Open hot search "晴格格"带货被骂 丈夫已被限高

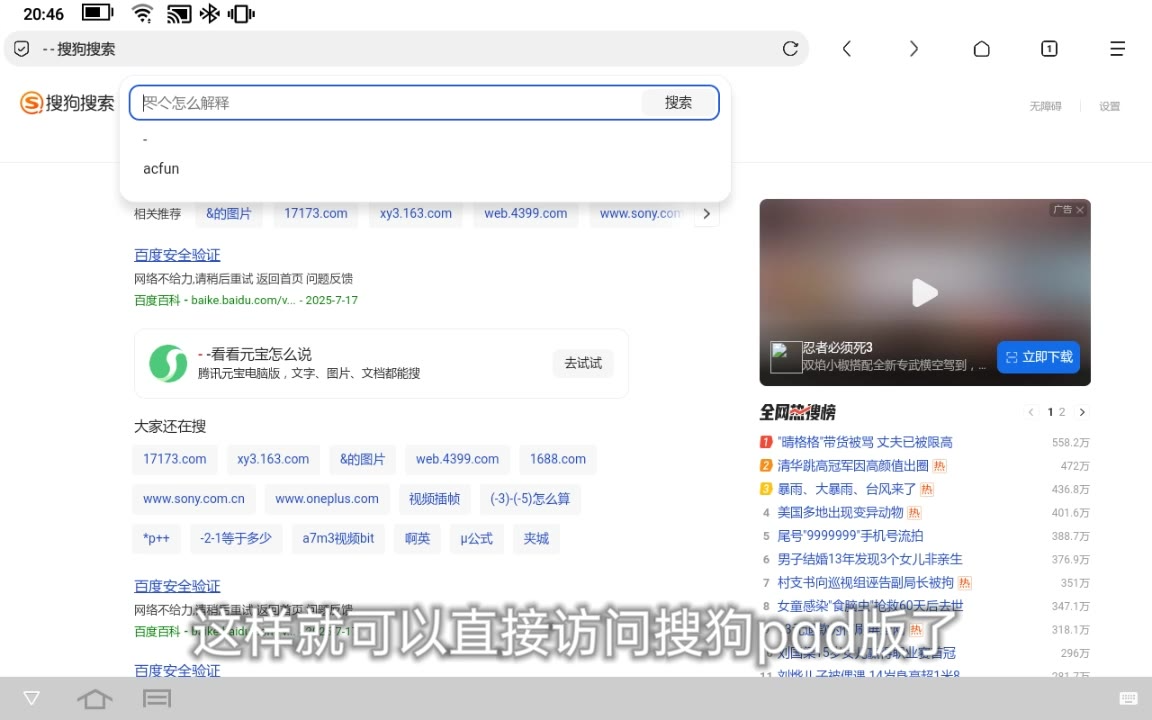865,442
